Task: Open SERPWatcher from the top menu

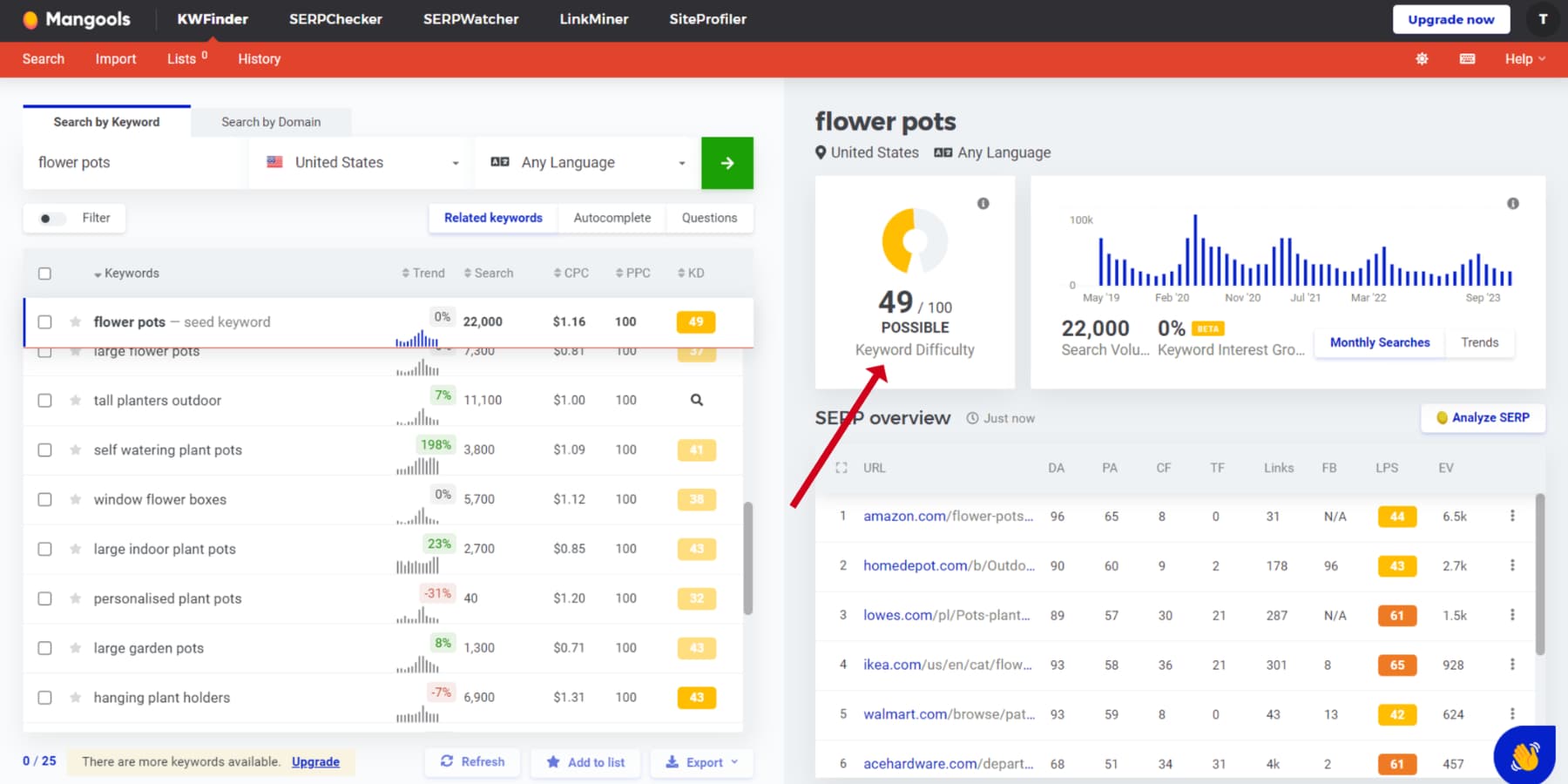Action: (470, 19)
